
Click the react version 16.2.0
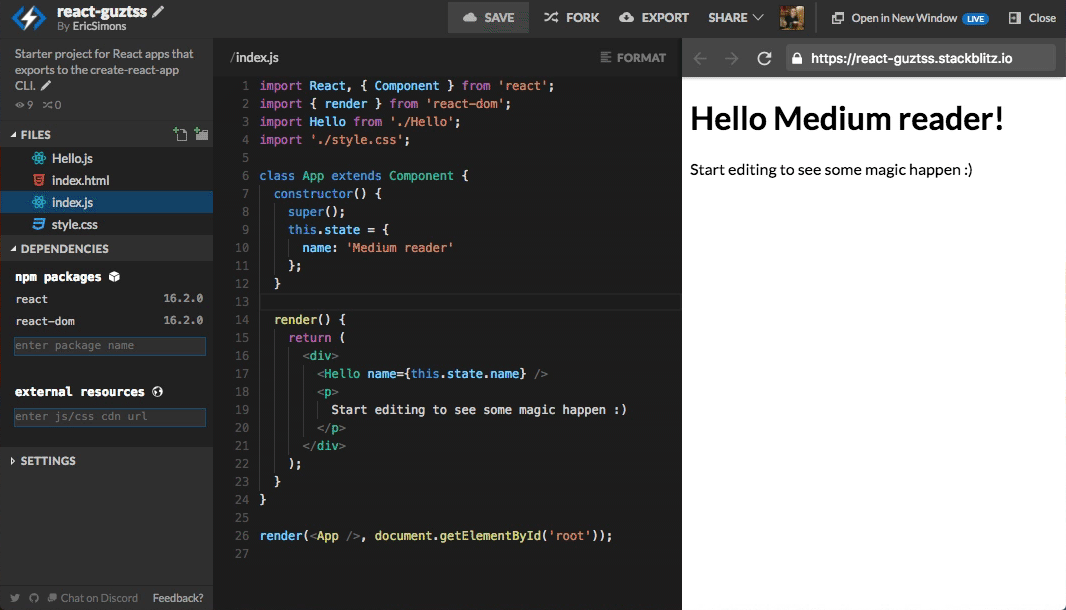pyautogui.click(x=183, y=299)
